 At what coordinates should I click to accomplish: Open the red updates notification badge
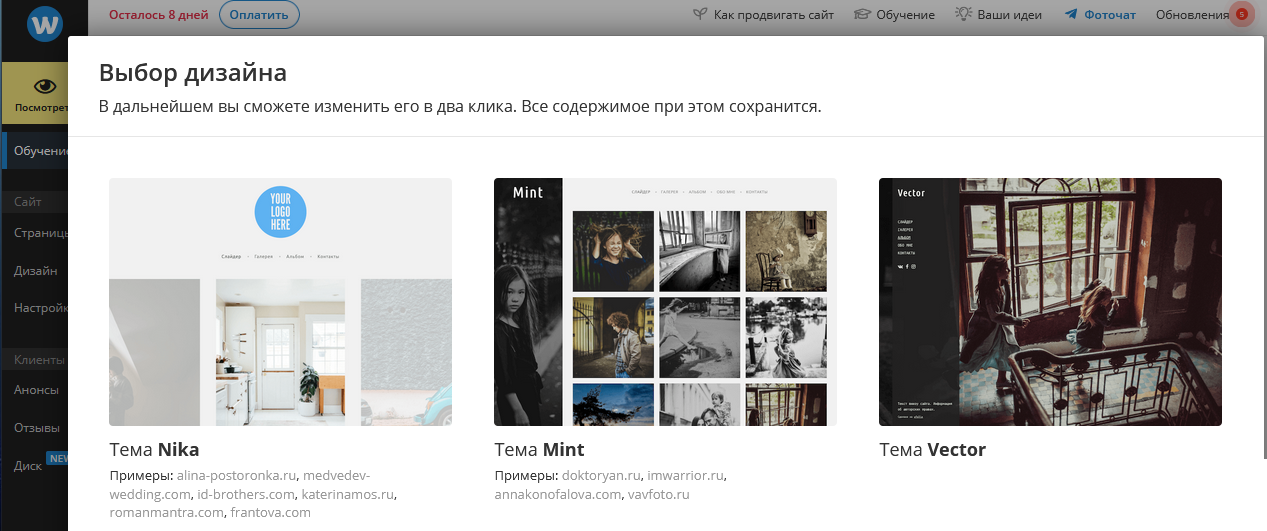pyautogui.click(x=1241, y=15)
